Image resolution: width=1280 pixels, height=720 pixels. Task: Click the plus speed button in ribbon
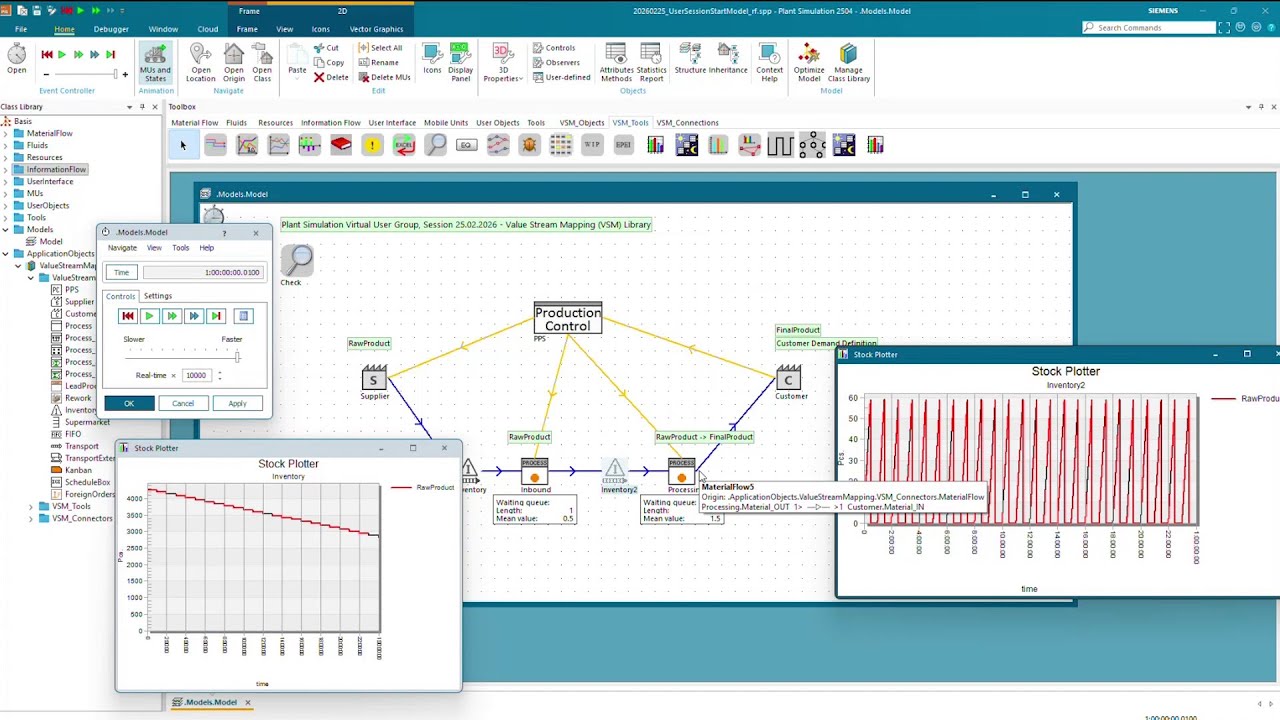click(x=125, y=74)
